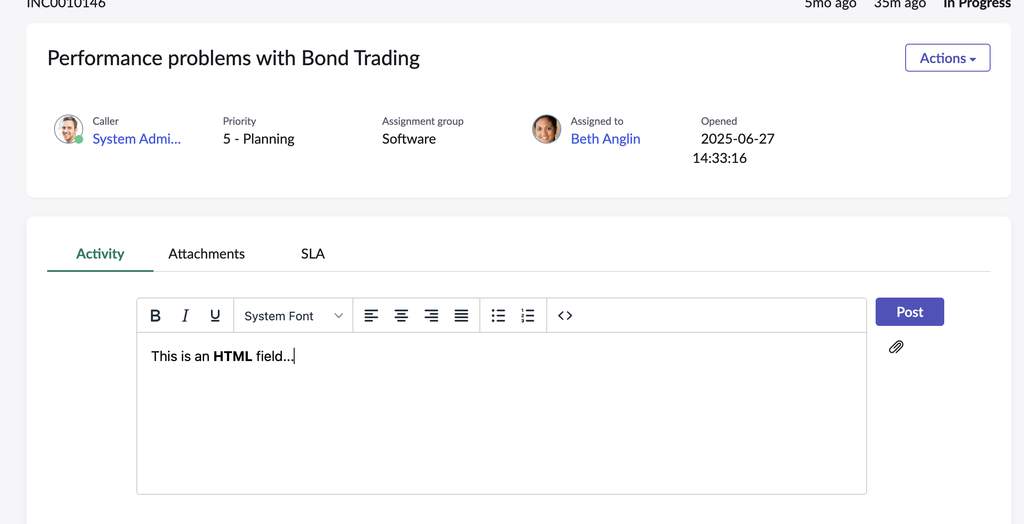Toggle underline formatting in editor toolbar
The image size is (1024, 524).
click(x=215, y=316)
